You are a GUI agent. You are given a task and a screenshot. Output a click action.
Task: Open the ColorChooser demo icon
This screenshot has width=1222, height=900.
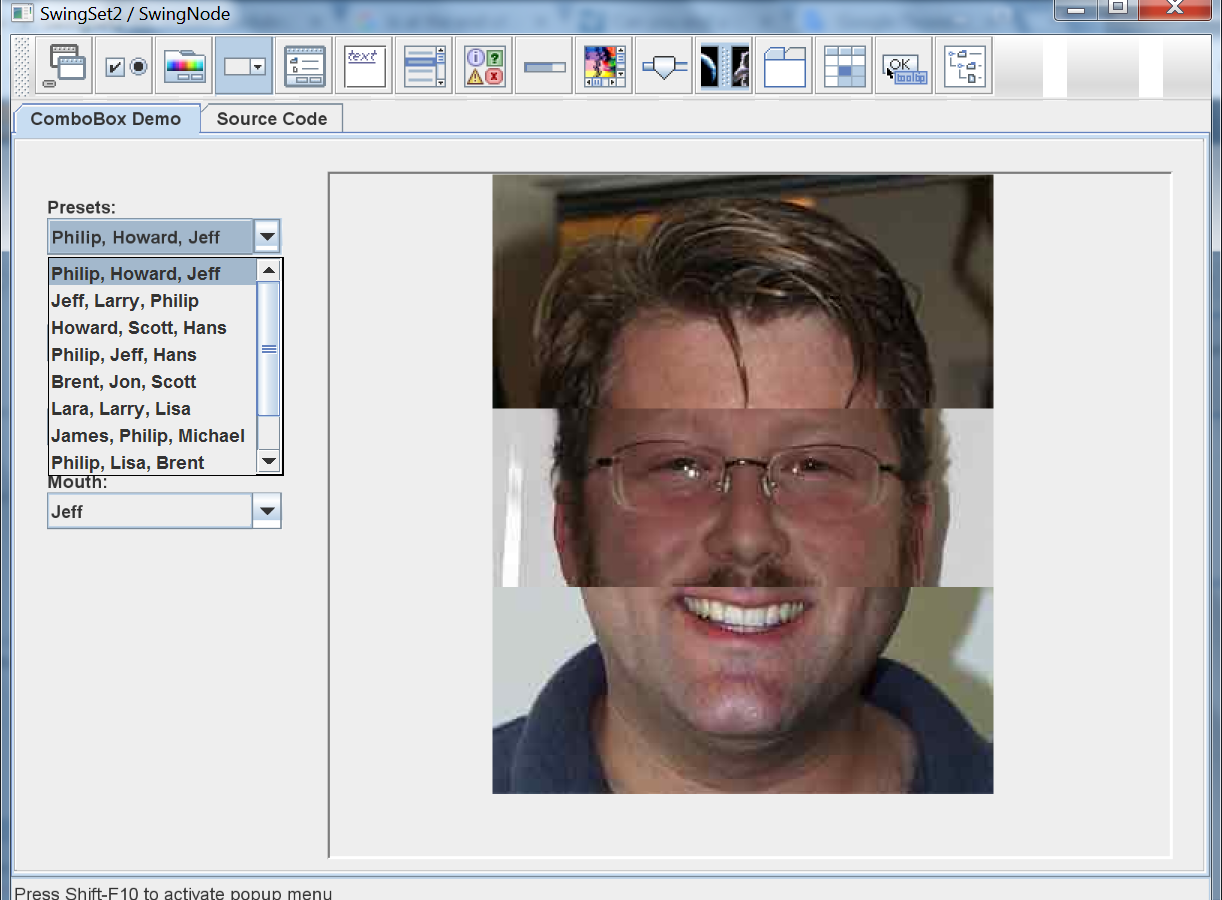click(x=184, y=66)
